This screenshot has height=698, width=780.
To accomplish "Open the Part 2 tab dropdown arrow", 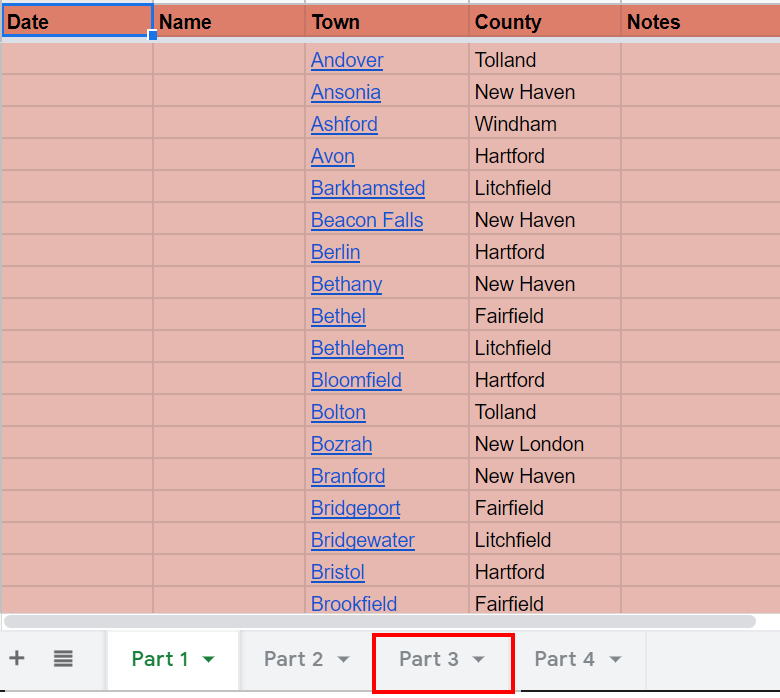I will tap(343, 659).
